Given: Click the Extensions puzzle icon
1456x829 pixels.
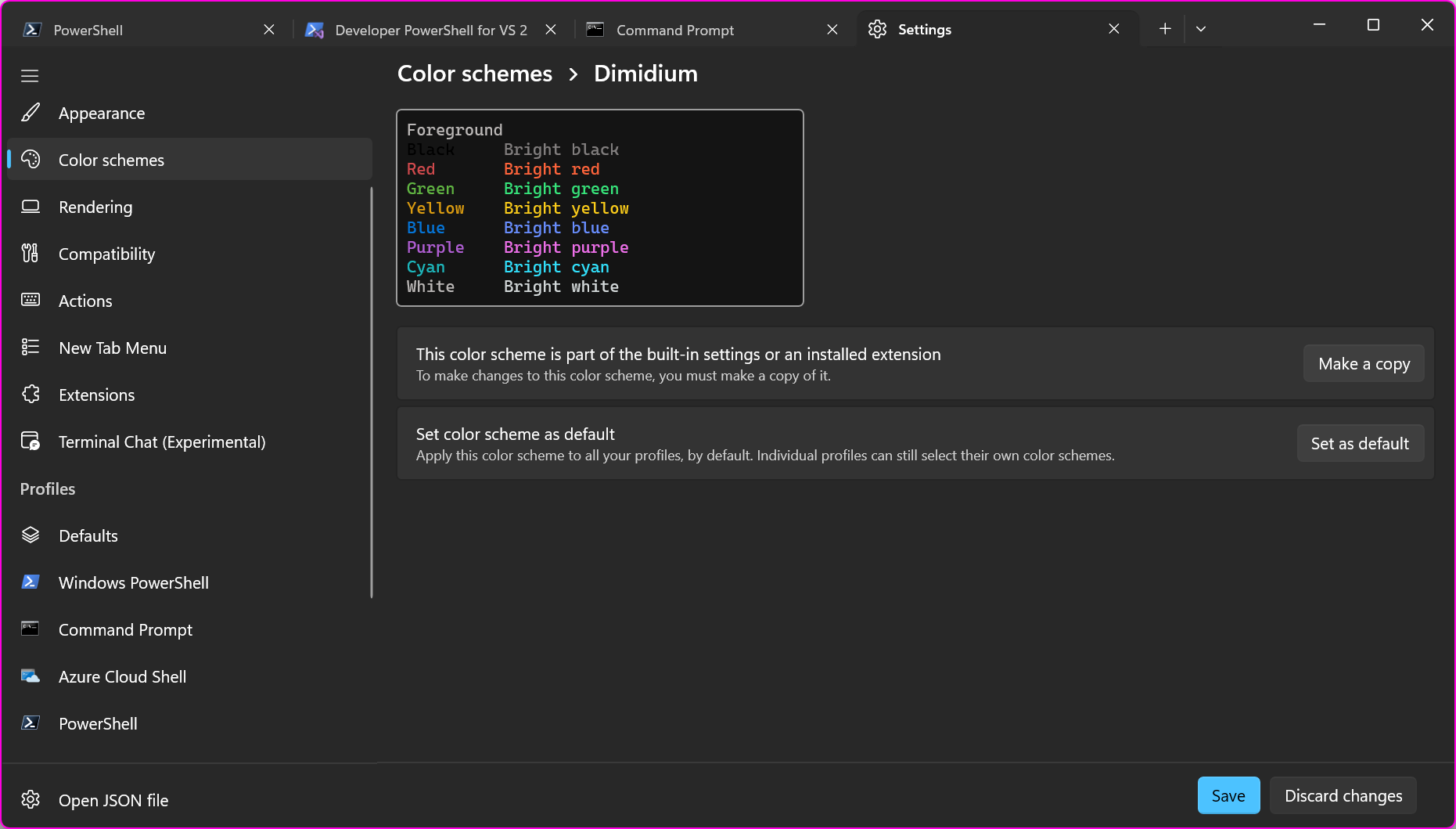Looking at the screenshot, I should coord(31,395).
